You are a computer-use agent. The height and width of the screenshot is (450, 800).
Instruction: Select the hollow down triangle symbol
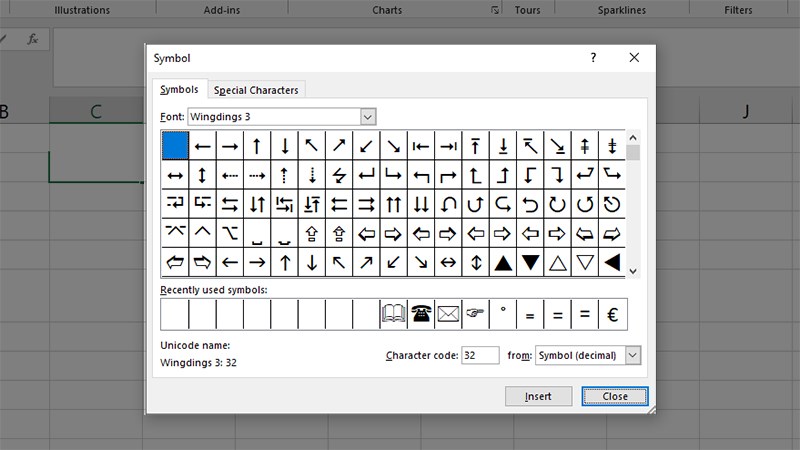tap(585, 263)
